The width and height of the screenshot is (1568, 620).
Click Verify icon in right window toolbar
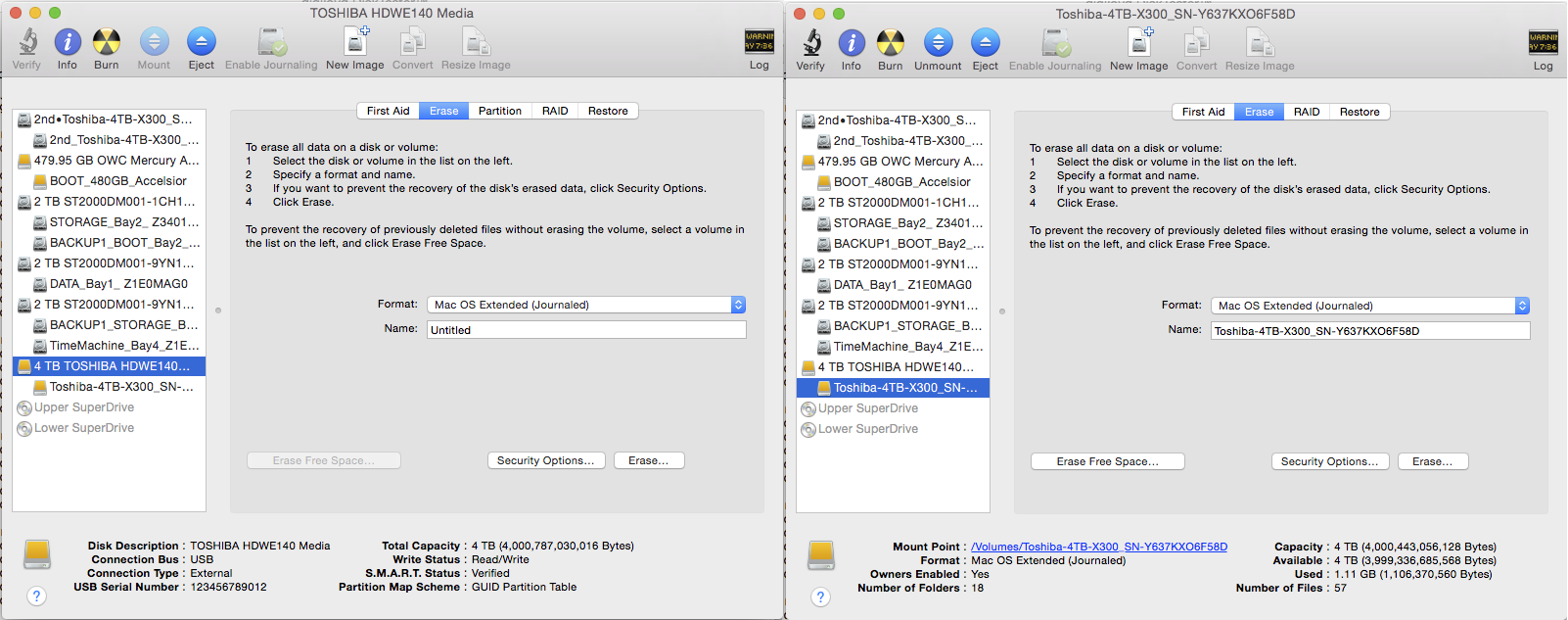pyautogui.click(x=811, y=43)
